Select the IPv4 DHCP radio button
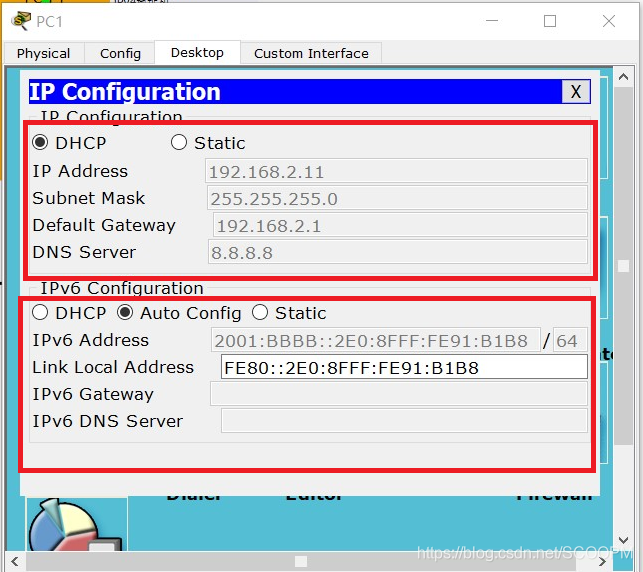This screenshot has height=572, width=643. 40,143
